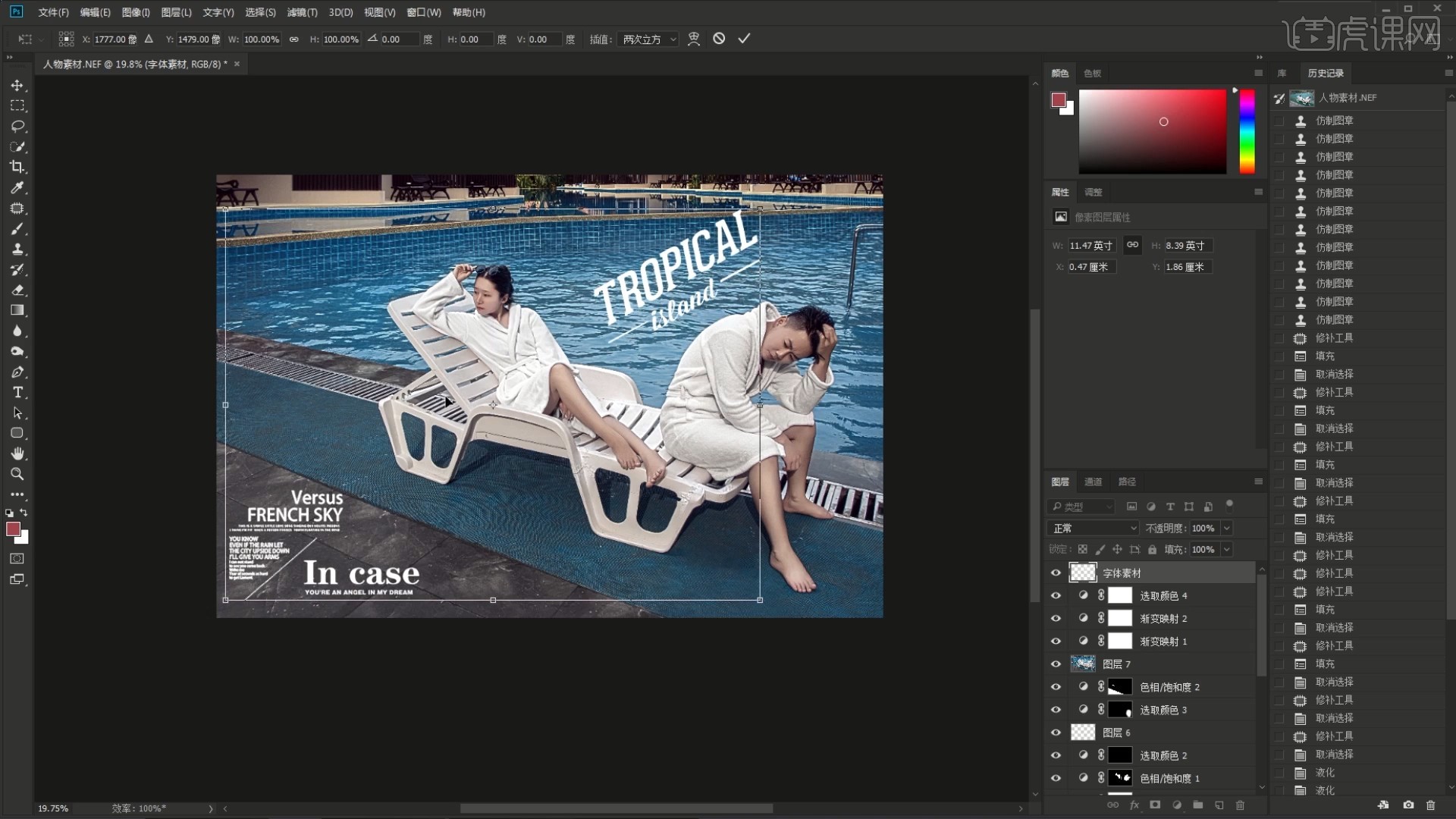1456x819 pixels.
Task: Select the Crop tool
Action: point(17,167)
